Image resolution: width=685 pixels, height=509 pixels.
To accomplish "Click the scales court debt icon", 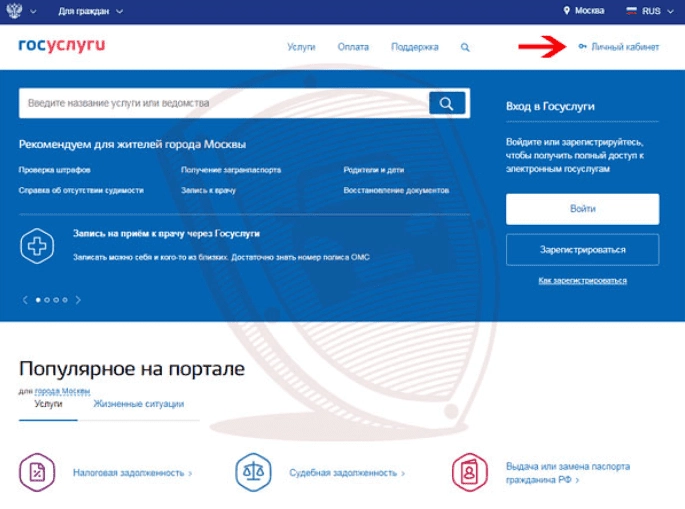I will [x=253, y=472].
